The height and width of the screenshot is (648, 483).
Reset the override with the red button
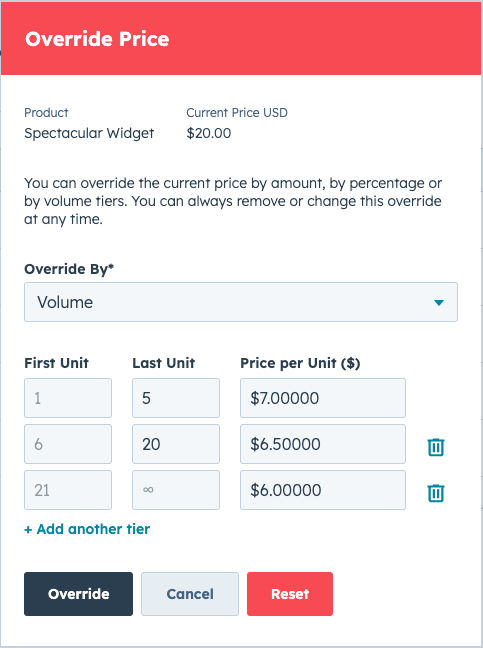point(290,594)
